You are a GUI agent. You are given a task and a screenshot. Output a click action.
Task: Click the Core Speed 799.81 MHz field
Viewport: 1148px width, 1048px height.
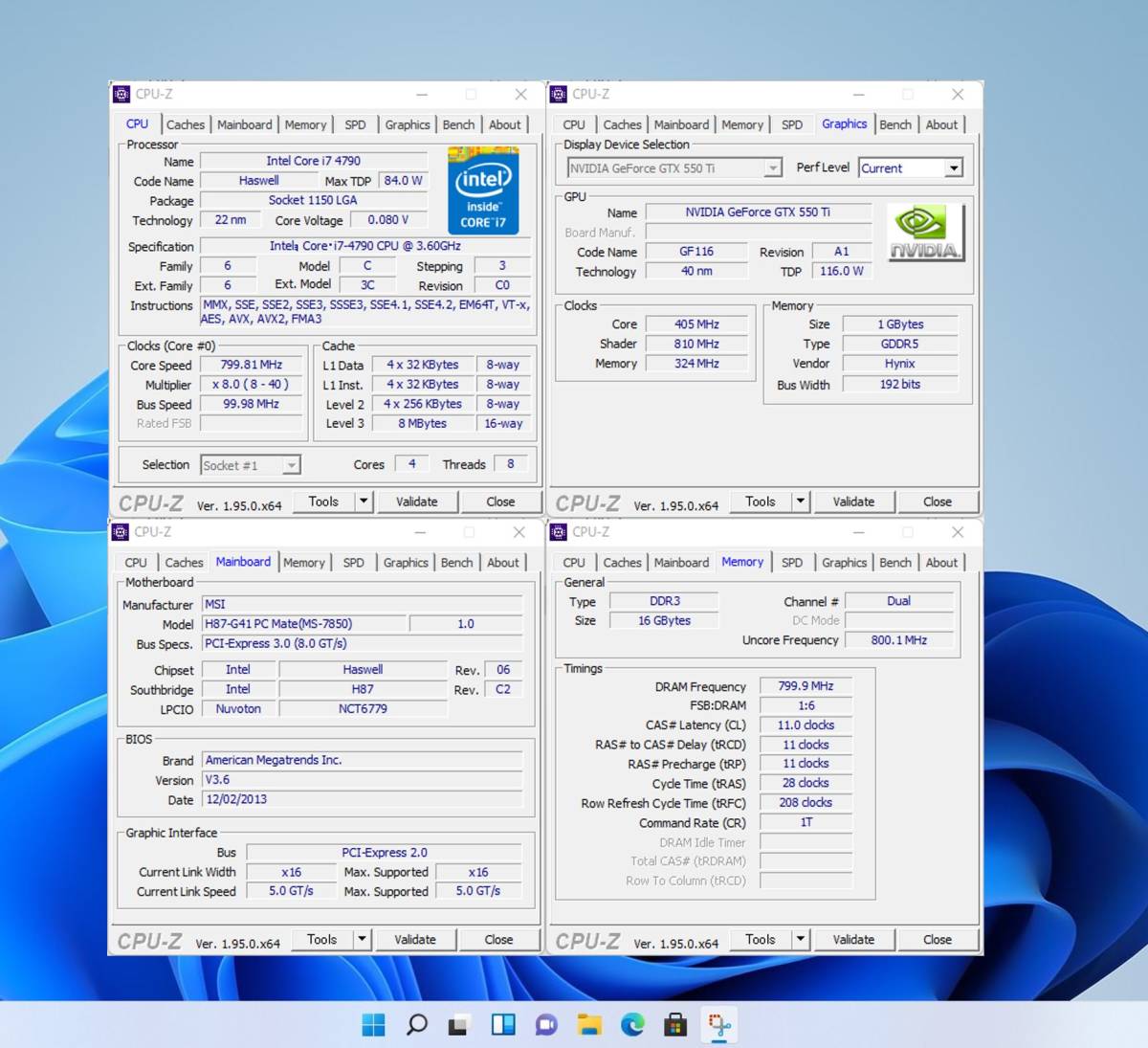(x=252, y=365)
